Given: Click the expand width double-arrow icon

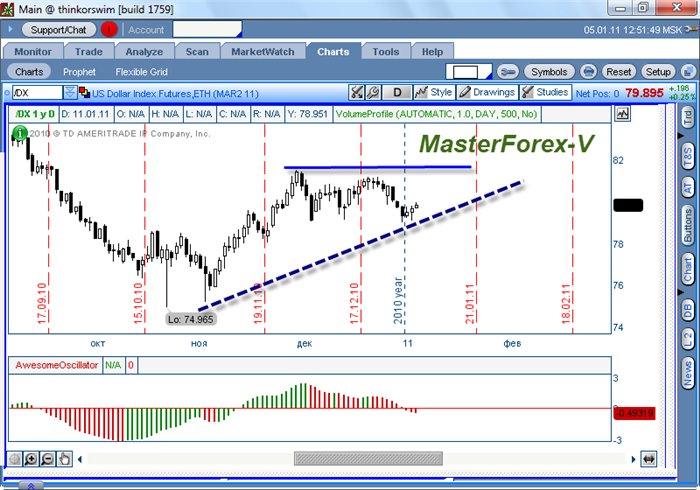Looking at the screenshot, I should pyautogui.click(x=649, y=459).
